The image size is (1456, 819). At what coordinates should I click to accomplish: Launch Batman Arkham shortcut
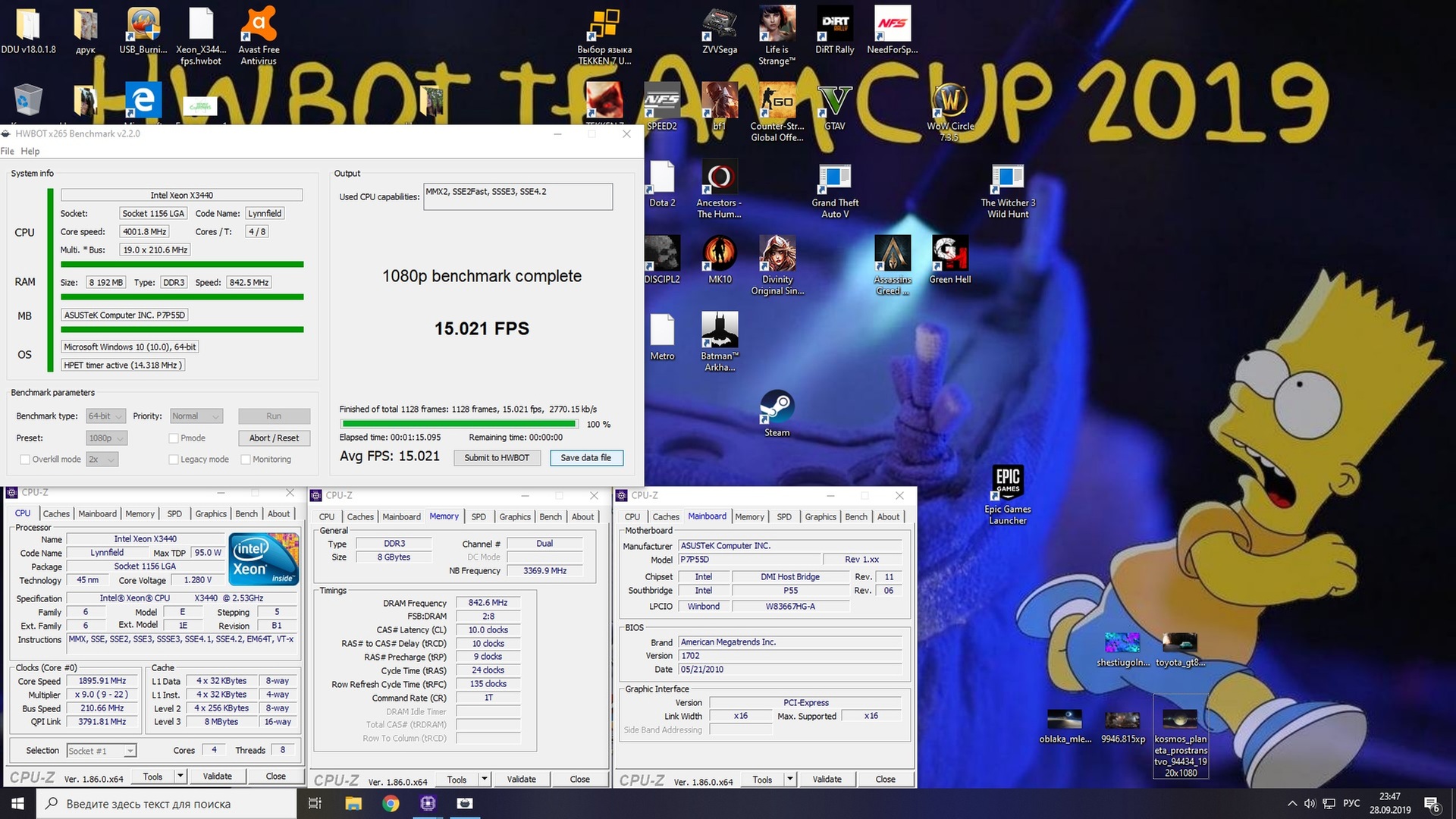click(x=720, y=342)
